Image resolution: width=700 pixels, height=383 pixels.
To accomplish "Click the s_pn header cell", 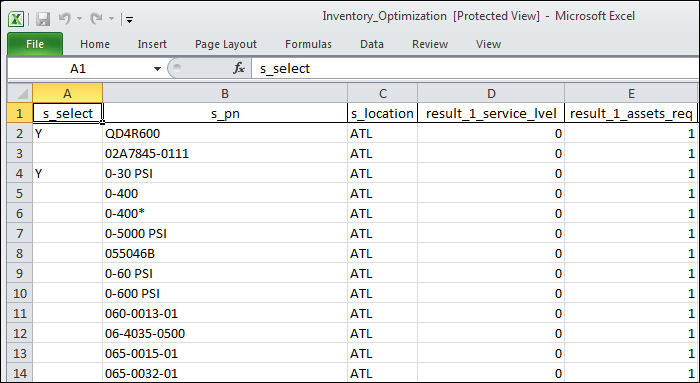I will (225, 113).
